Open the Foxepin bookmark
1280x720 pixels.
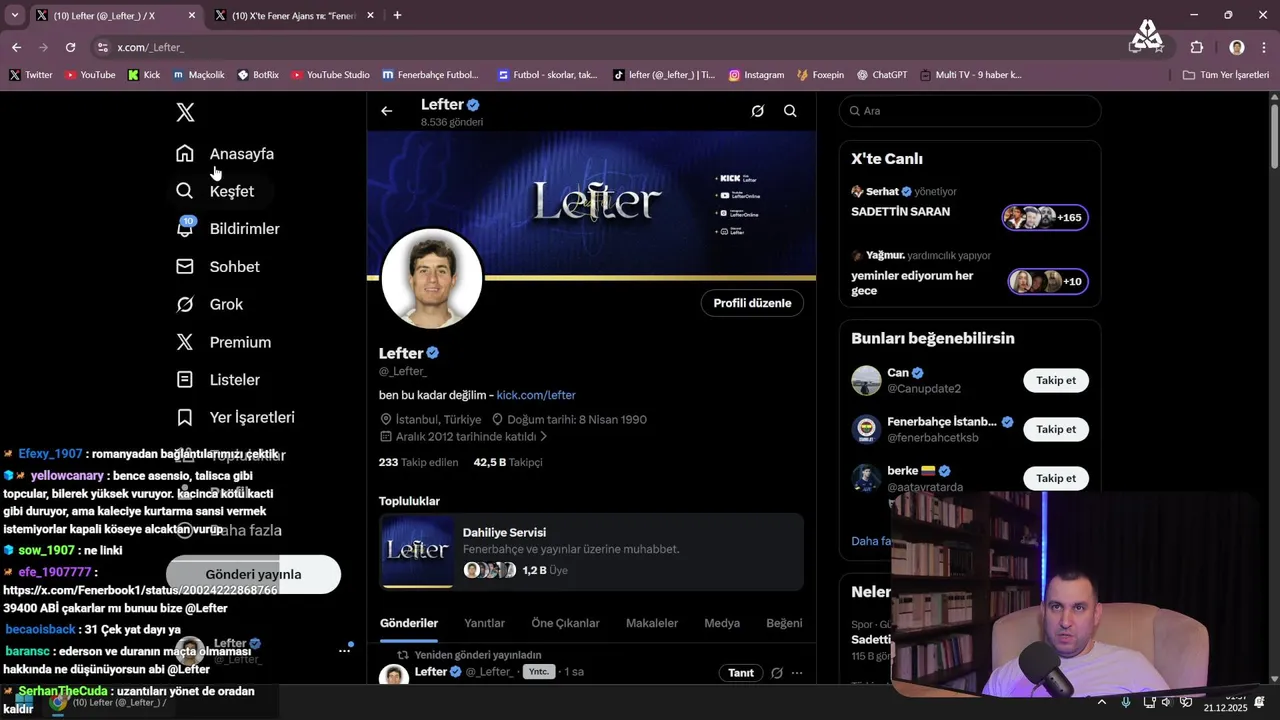point(821,75)
